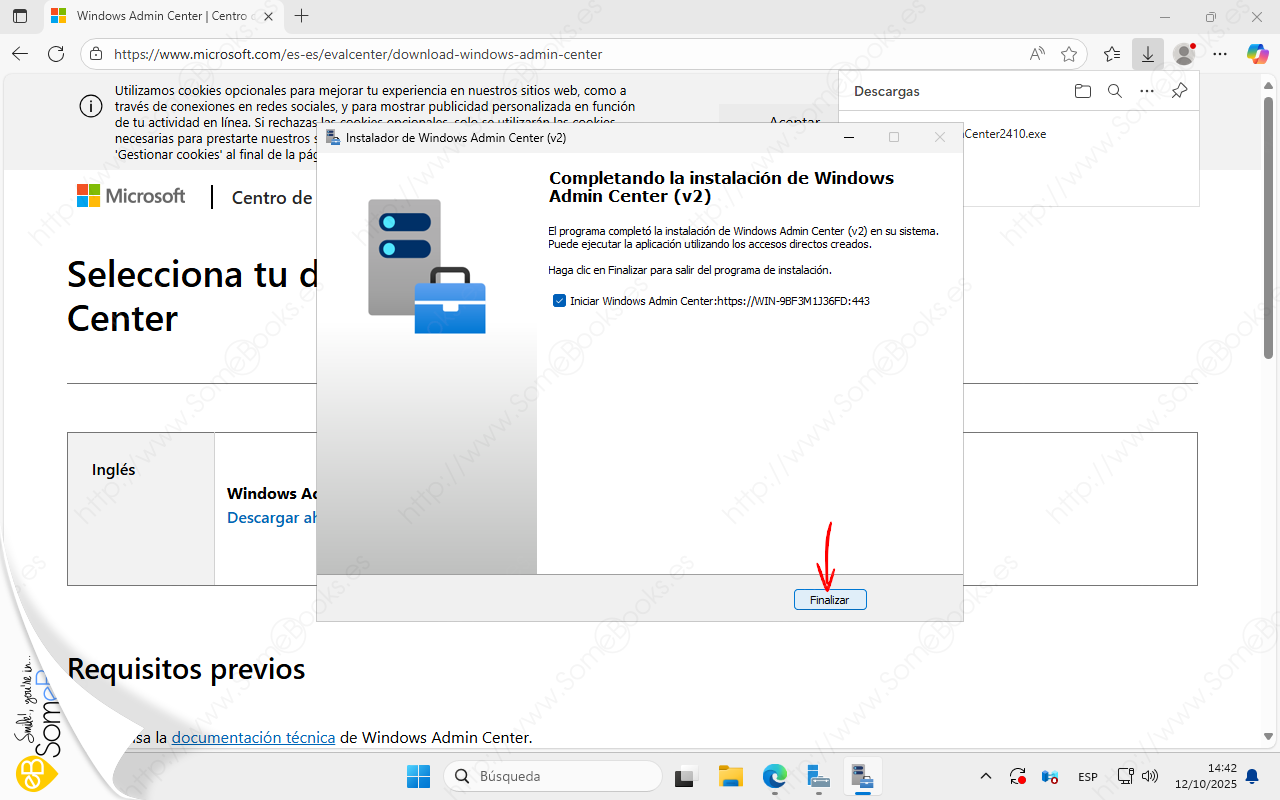
Task: Open documentación técnica link
Action: click(x=253, y=738)
